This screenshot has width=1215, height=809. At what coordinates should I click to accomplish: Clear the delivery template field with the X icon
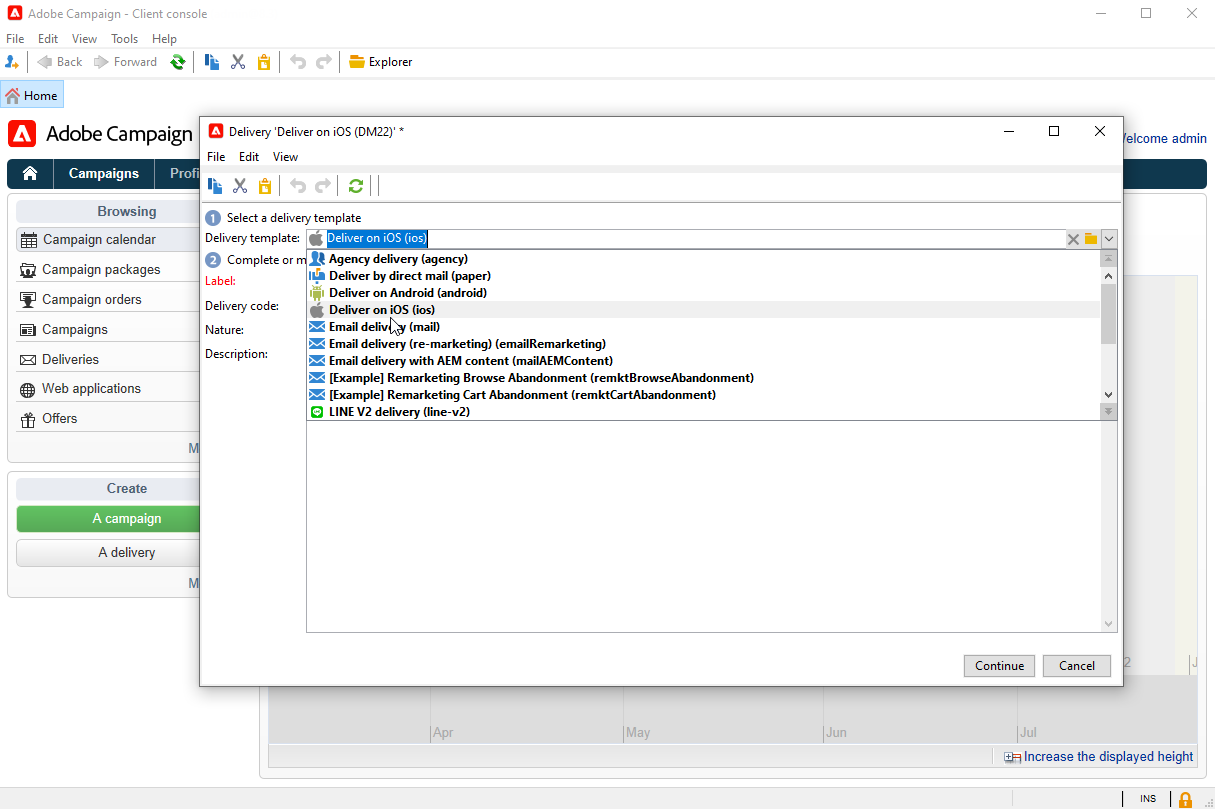[1073, 239]
